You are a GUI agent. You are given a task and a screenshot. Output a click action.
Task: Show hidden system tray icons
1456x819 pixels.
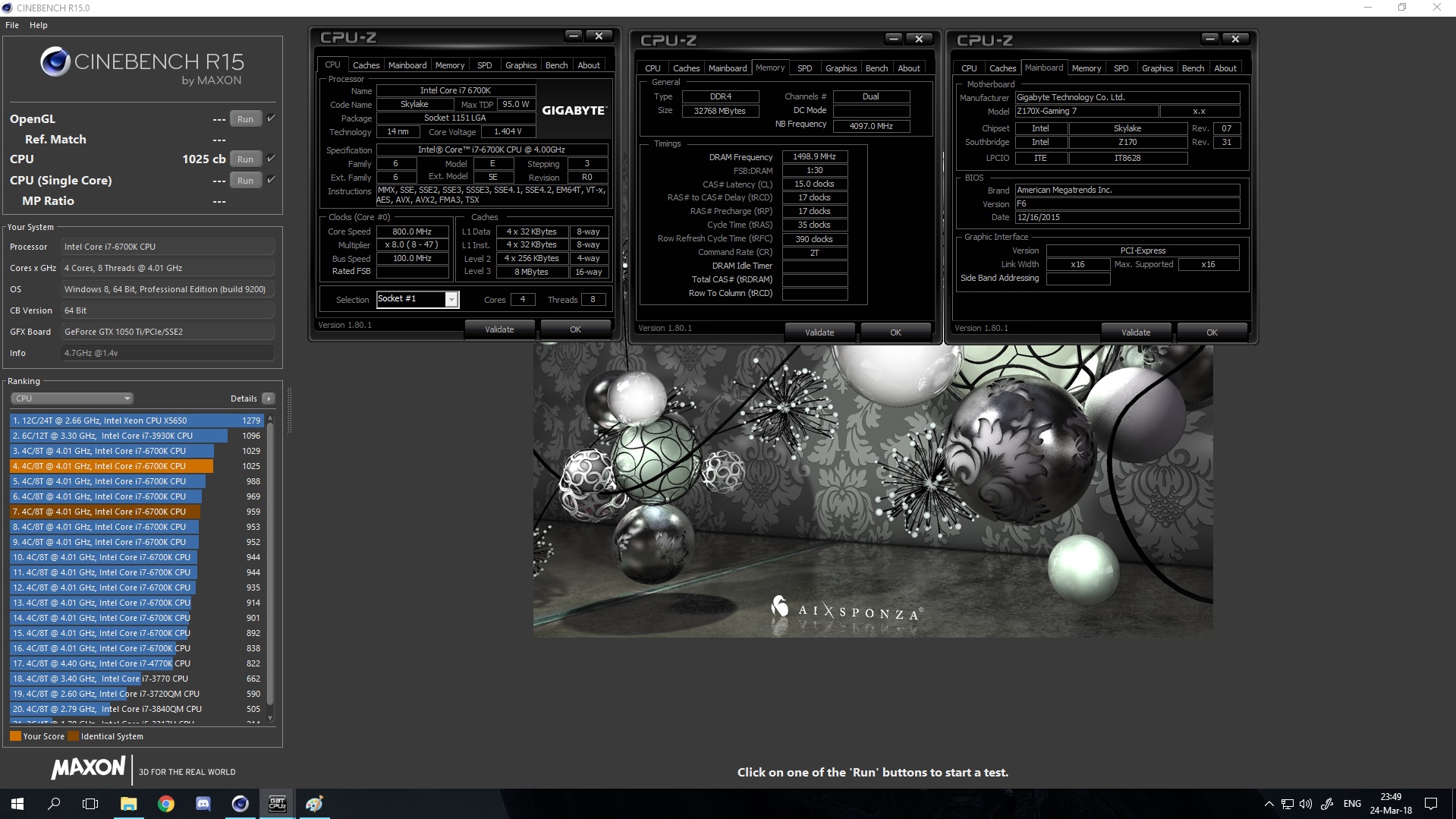1269,804
